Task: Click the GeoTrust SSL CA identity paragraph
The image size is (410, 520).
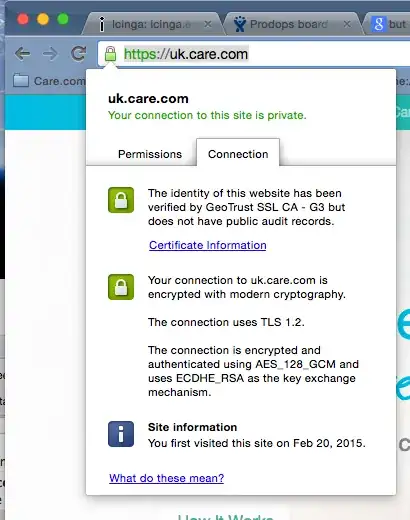Action: pos(246,207)
